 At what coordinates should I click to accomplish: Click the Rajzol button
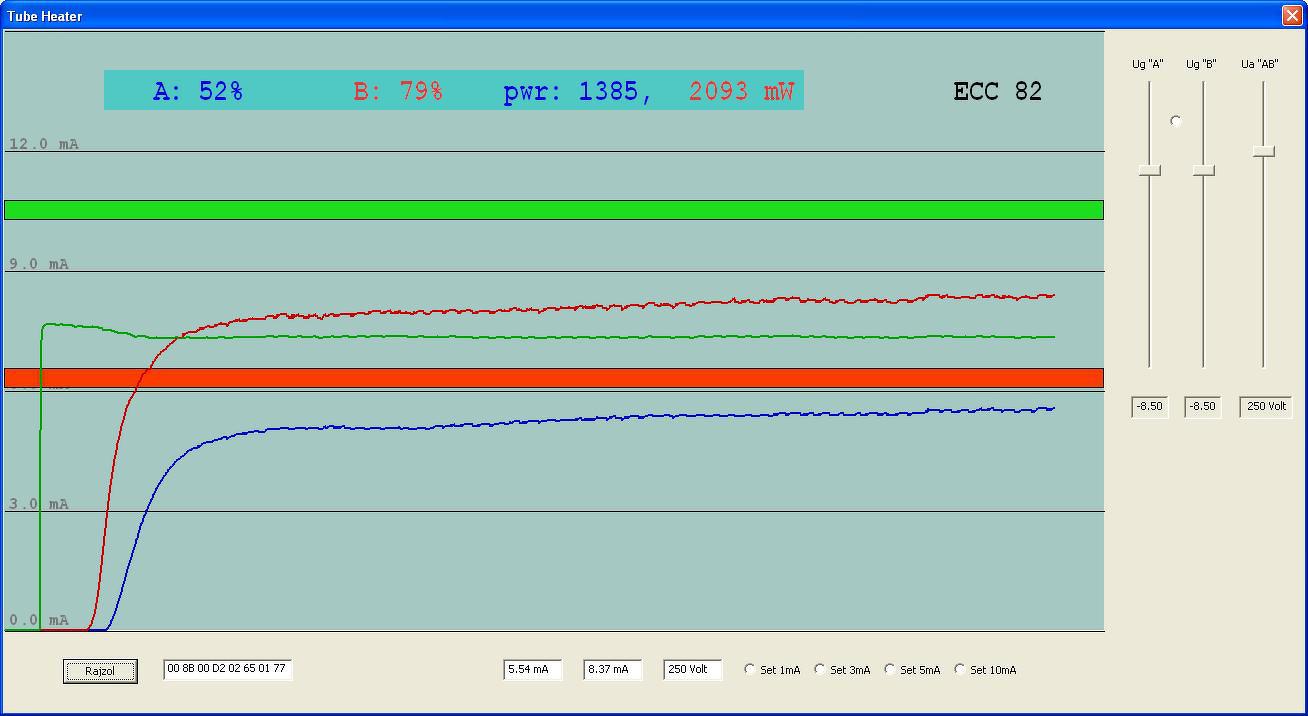100,671
